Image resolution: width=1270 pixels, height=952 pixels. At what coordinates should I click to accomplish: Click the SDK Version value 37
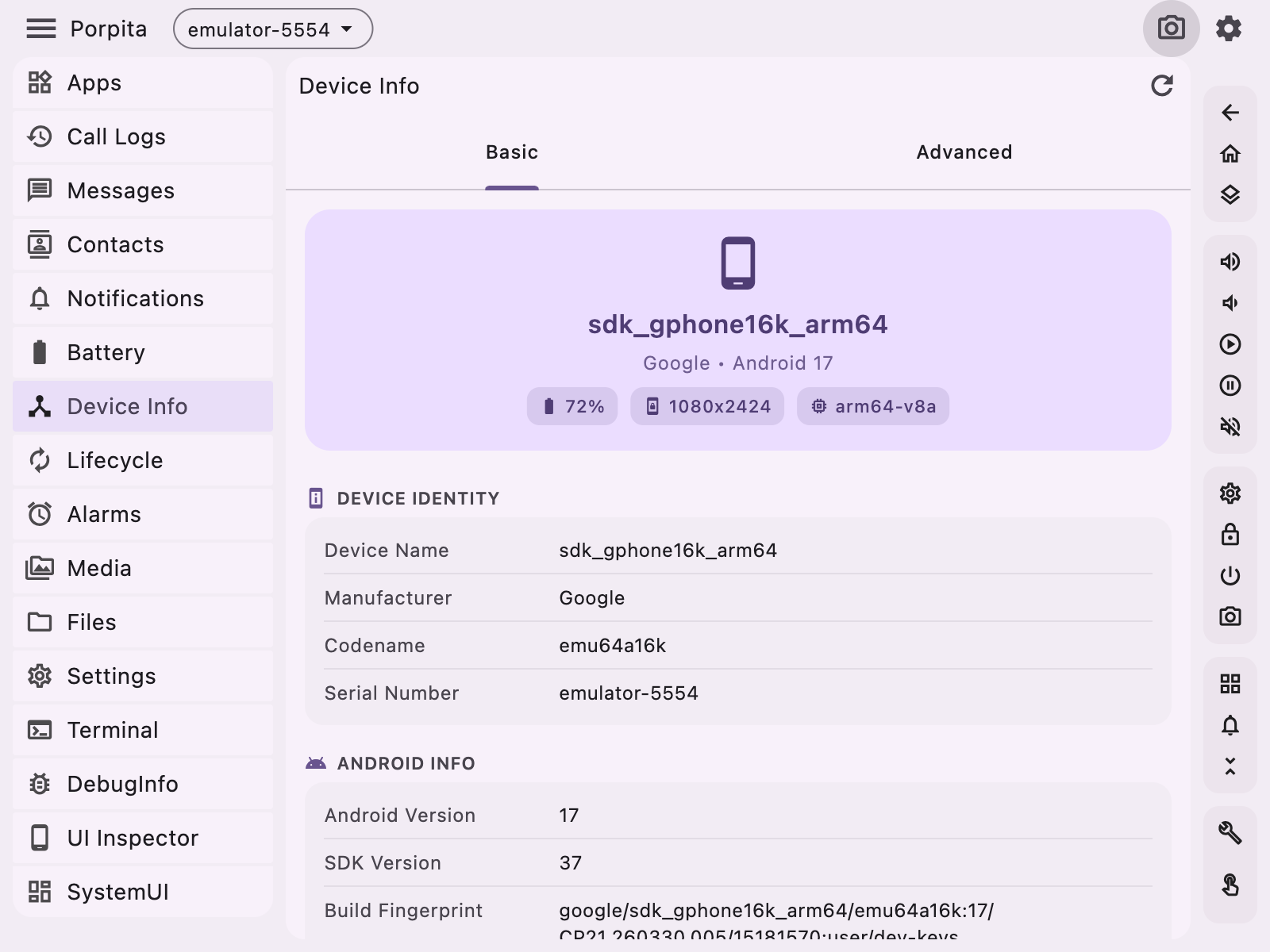coord(570,863)
